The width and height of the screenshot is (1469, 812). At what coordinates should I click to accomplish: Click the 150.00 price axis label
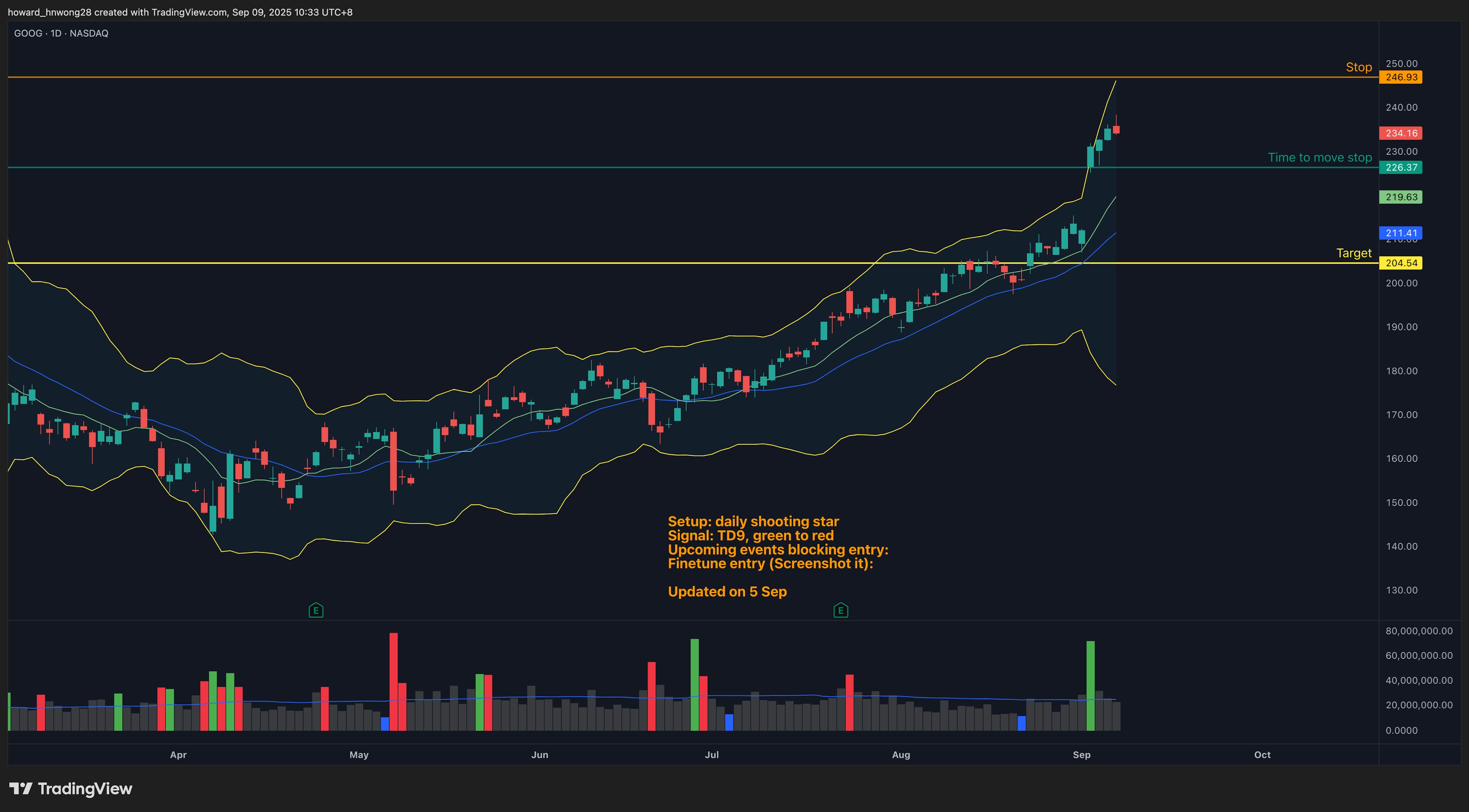click(x=1401, y=502)
